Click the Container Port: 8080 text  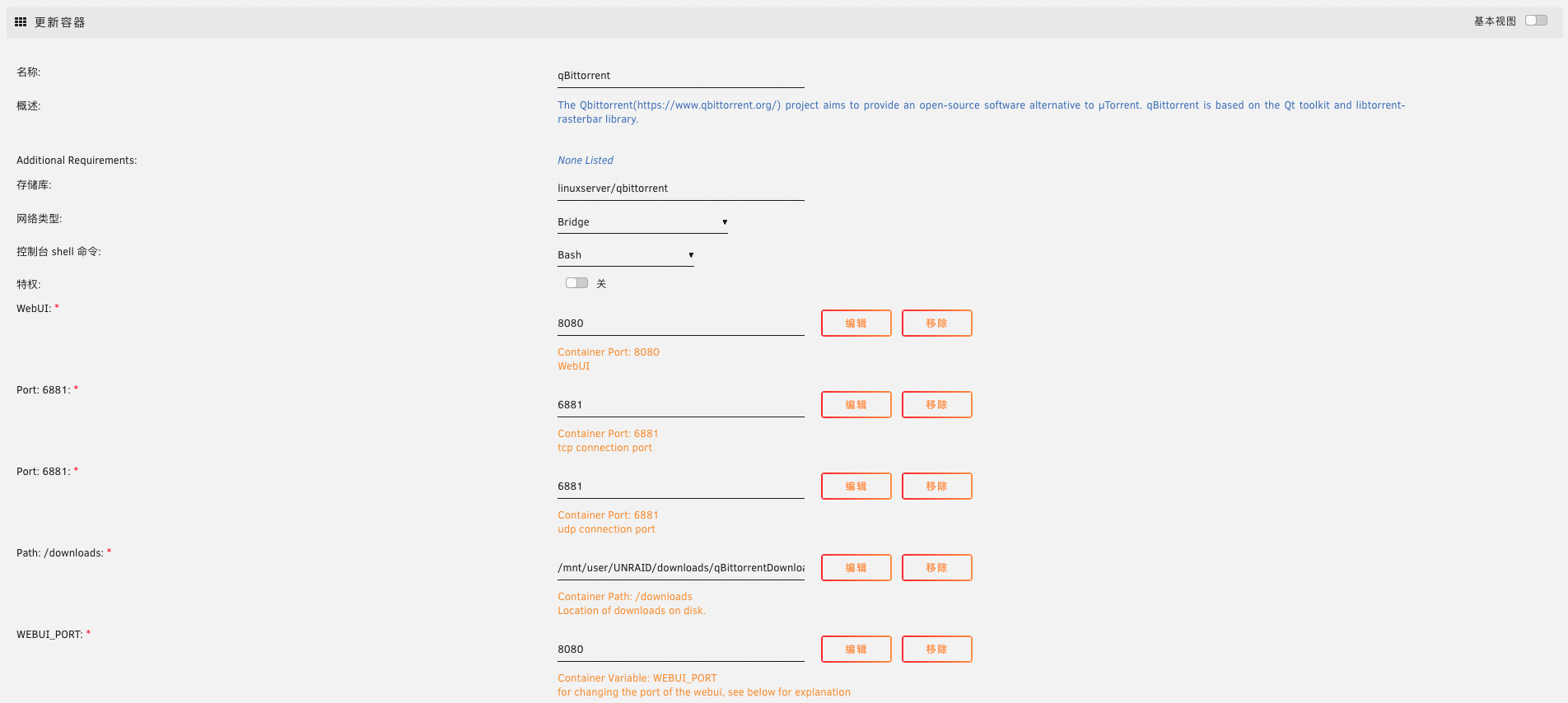pos(609,352)
